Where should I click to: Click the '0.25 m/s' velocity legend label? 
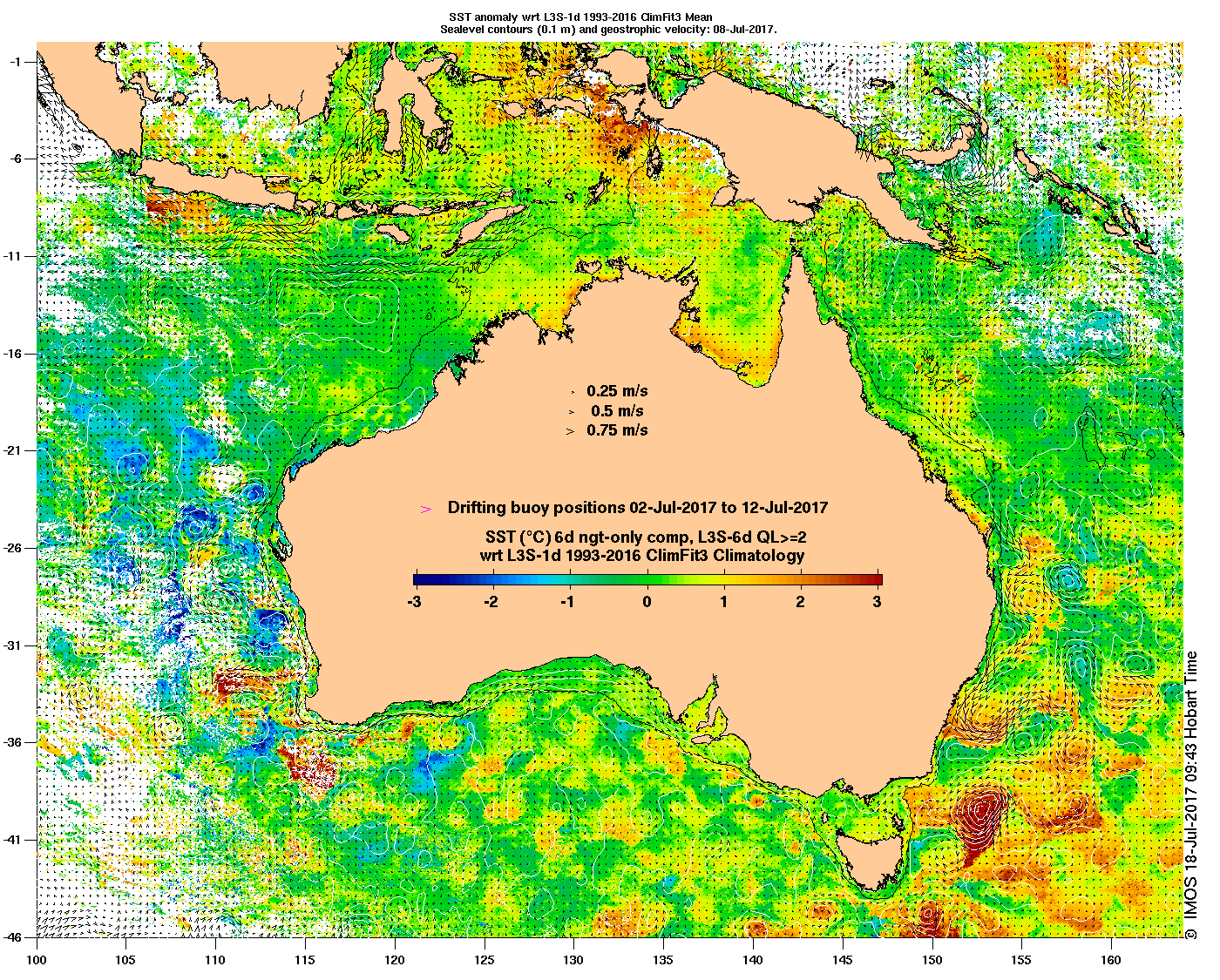point(617,391)
